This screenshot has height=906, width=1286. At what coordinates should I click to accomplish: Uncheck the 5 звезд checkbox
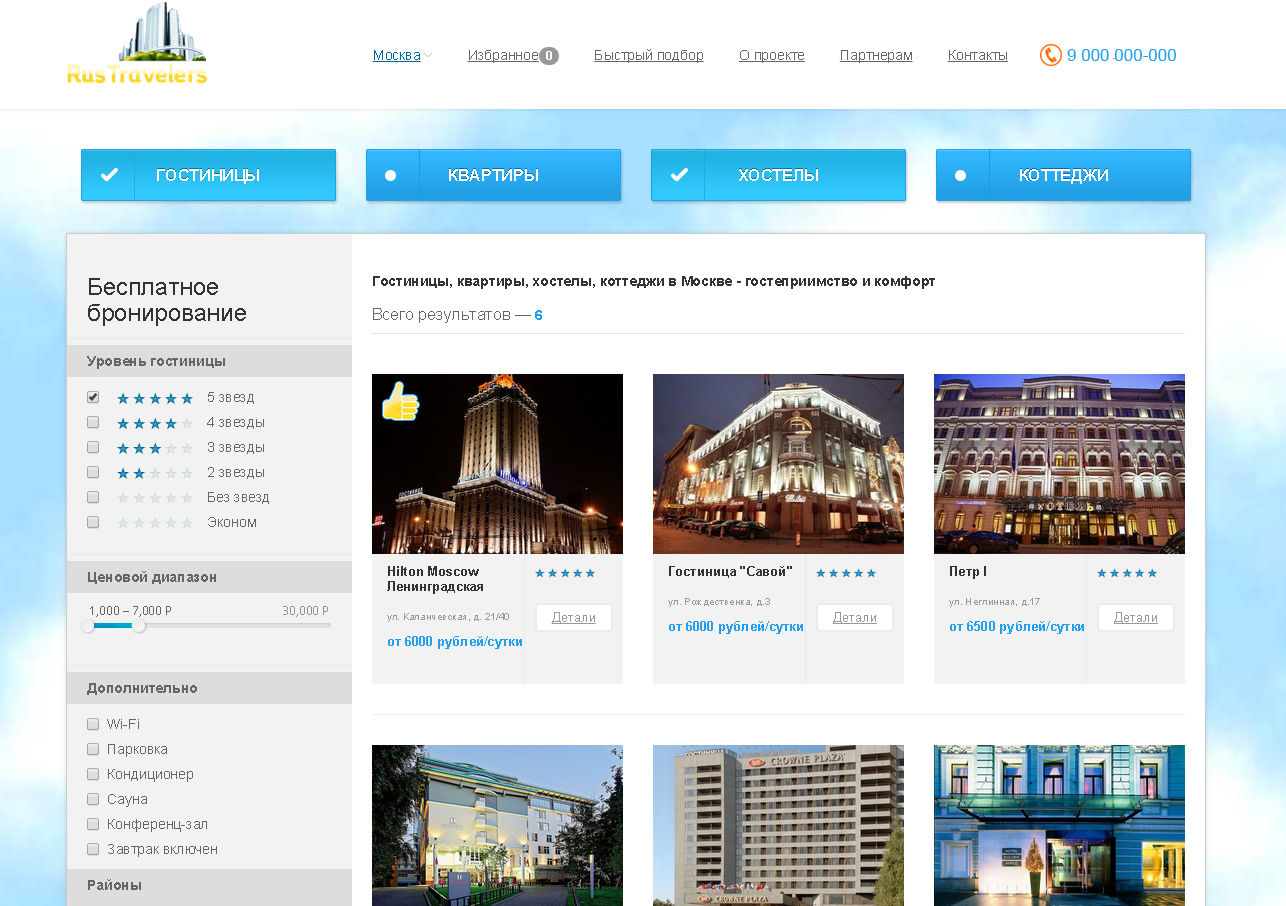click(93, 397)
